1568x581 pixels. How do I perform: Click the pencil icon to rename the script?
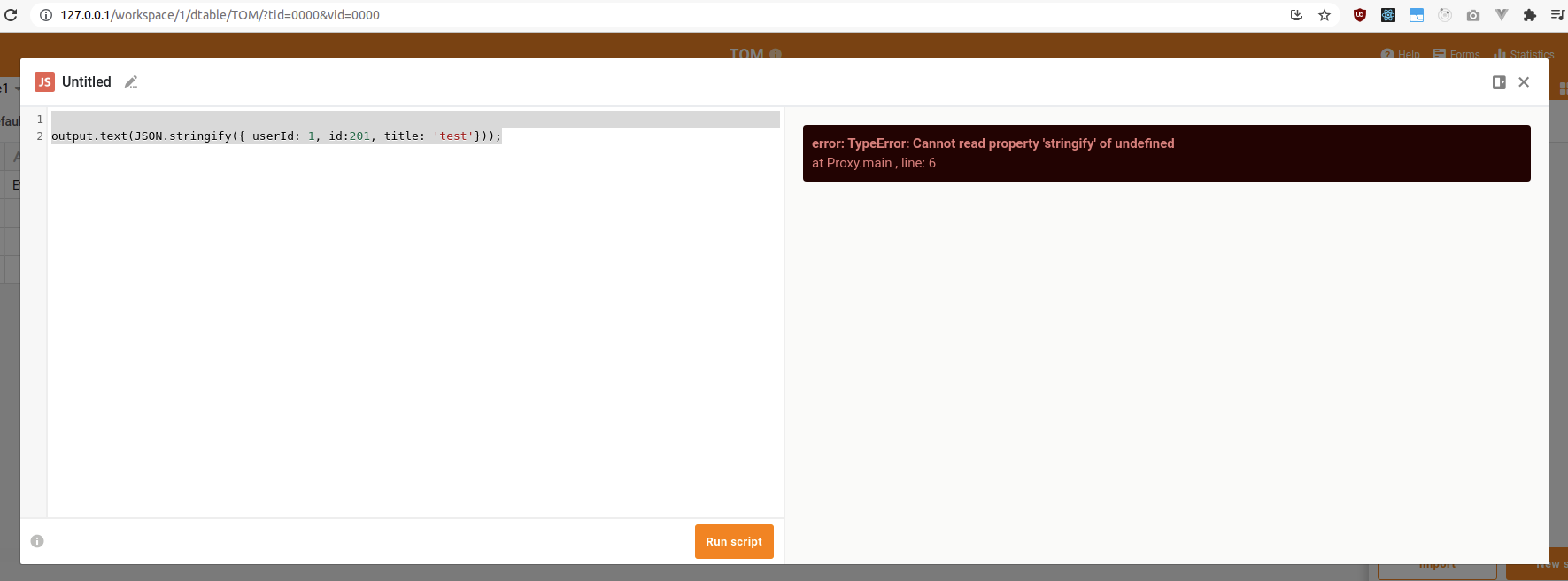point(131,82)
